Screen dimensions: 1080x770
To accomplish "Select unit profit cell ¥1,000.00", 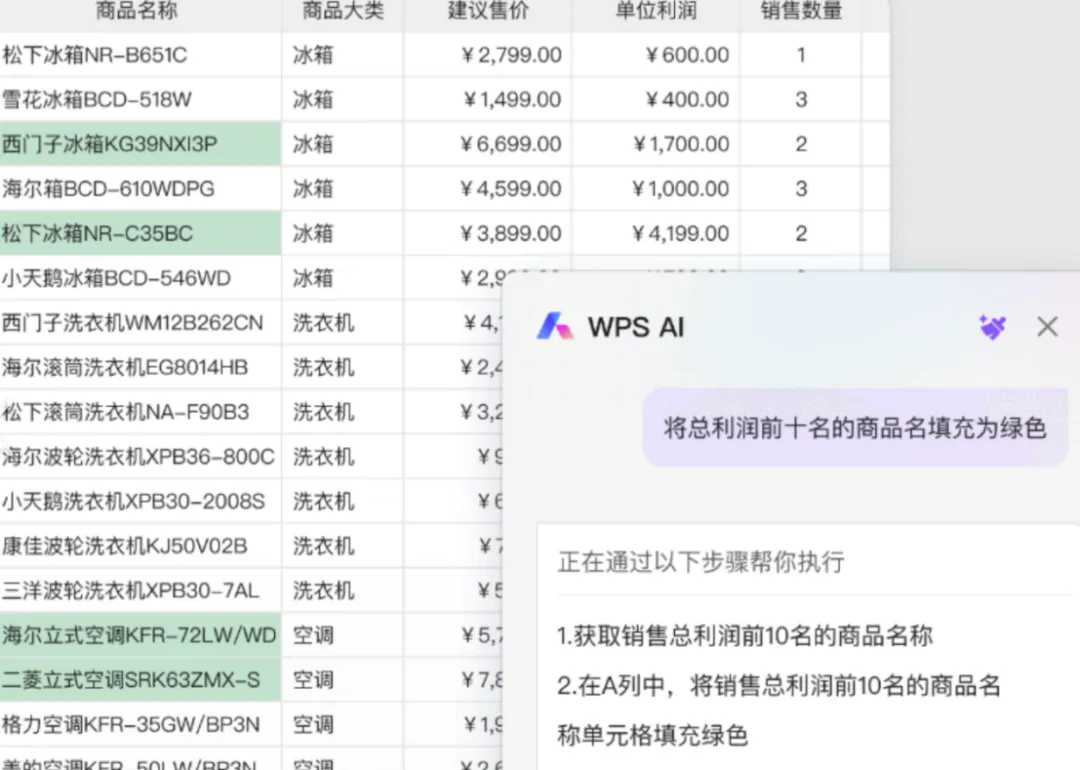I will point(655,189).
